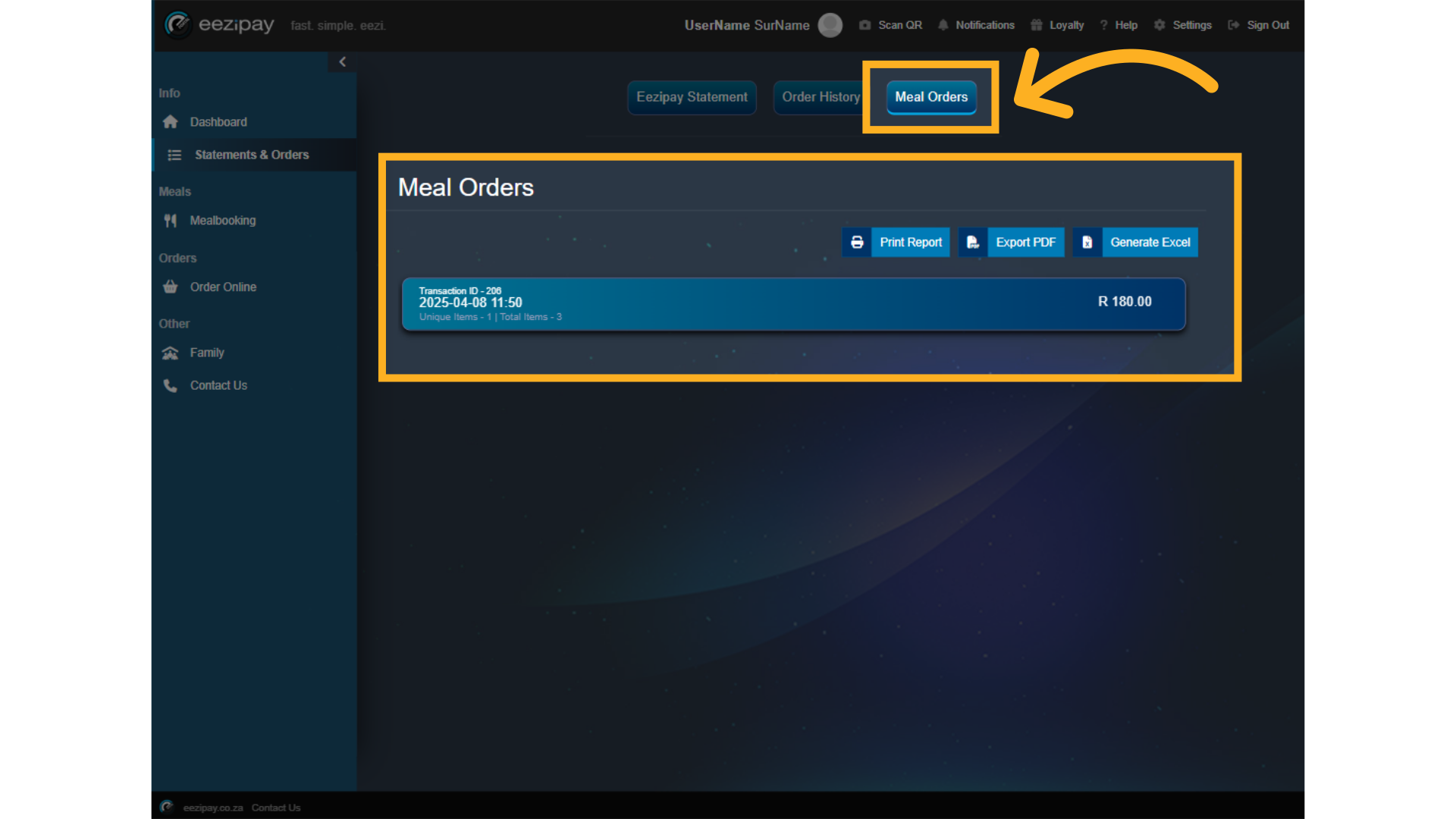The image size is (1456, 819).
Task: Click the 2025-04-08 11:50 order date
Action: point(470,303)
